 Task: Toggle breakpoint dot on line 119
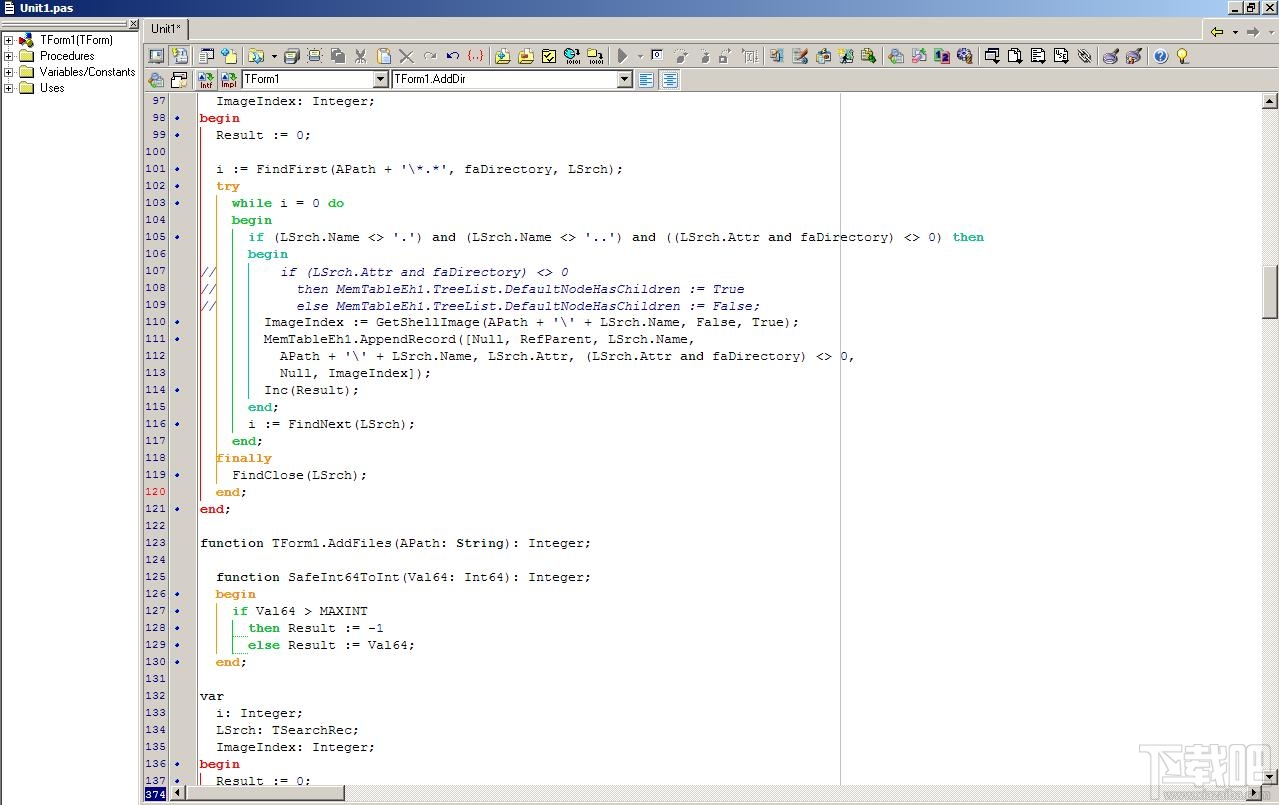click(x=177, y=475)
